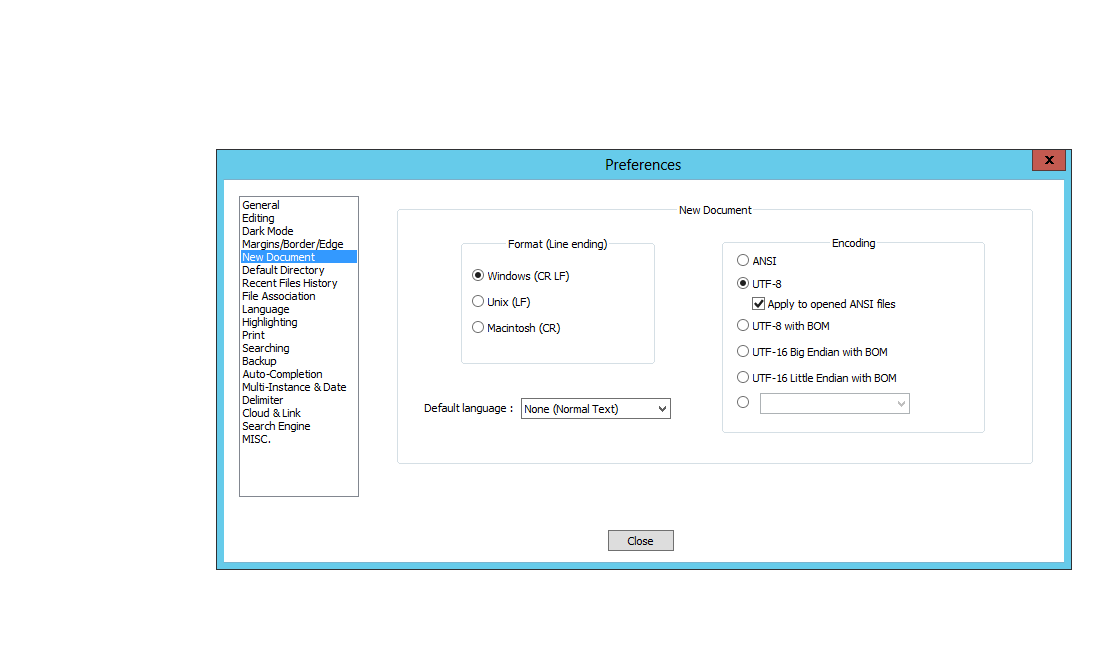1111x649 pixels.
Task: Switch to Dark Mode settings
Action: pyautogui.click(x=268, y=231)
